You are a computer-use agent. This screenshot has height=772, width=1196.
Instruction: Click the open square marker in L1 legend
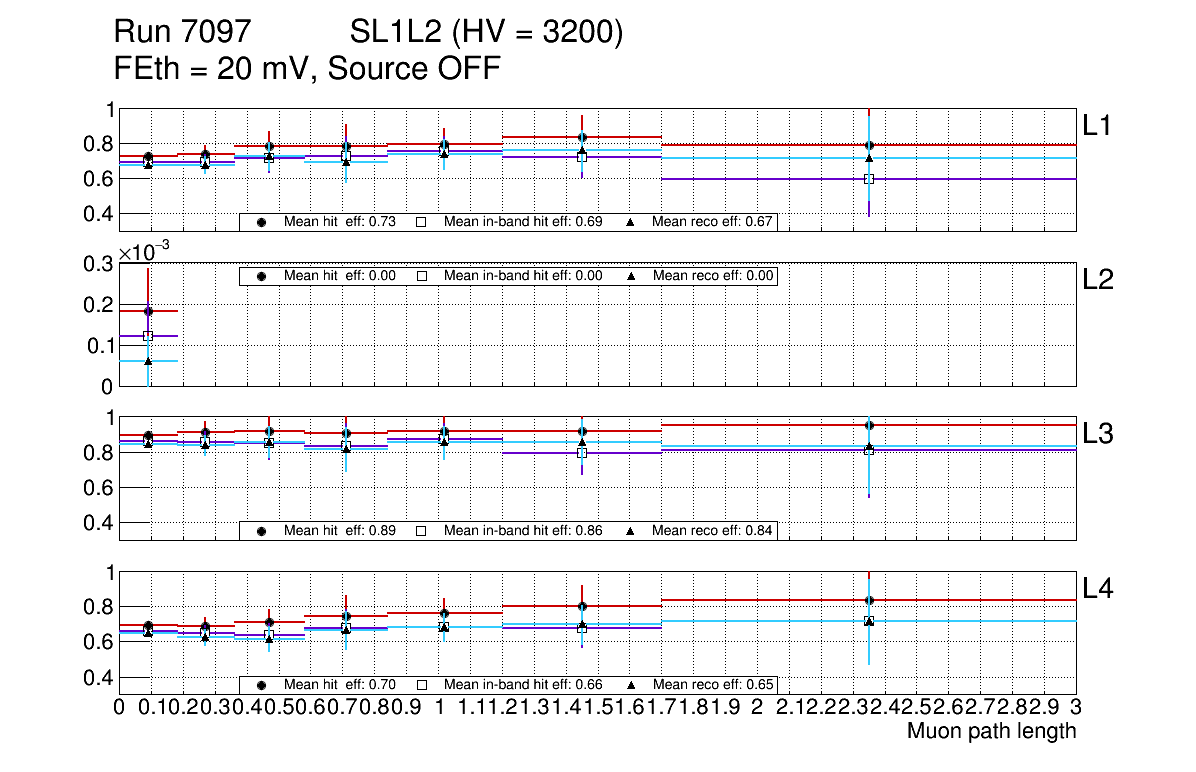coord(421,222)
